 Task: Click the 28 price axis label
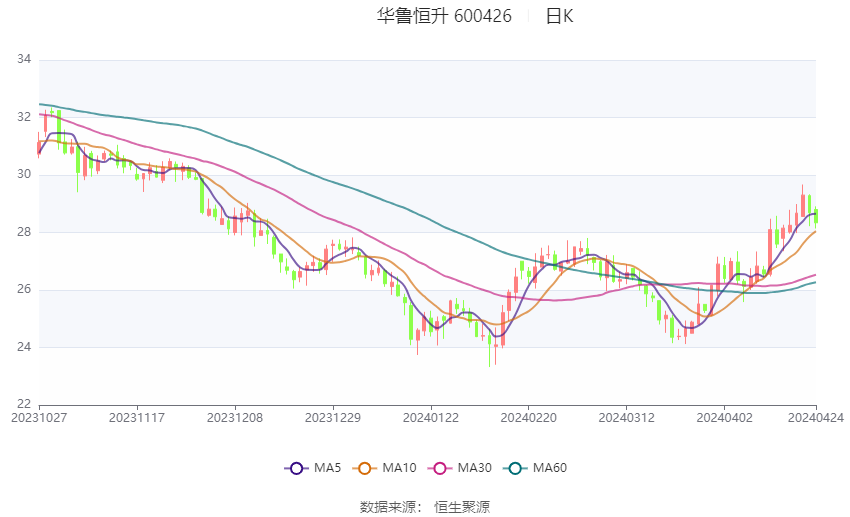[24, 232]
